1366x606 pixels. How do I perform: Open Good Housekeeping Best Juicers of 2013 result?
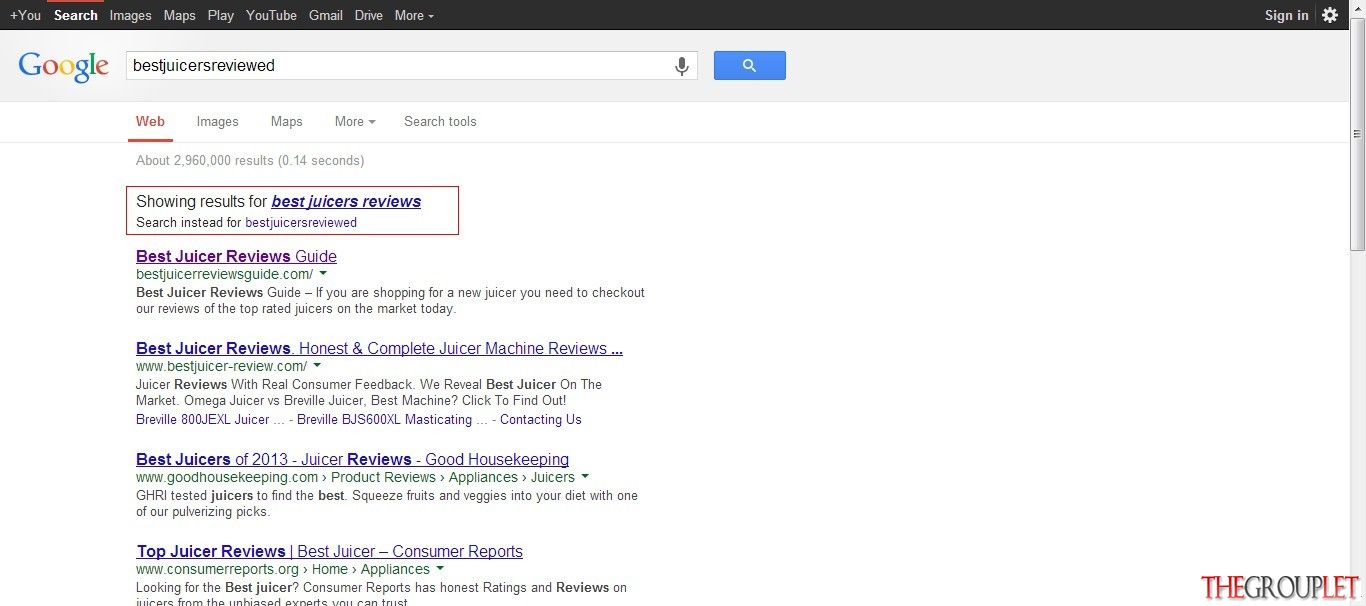352,460
